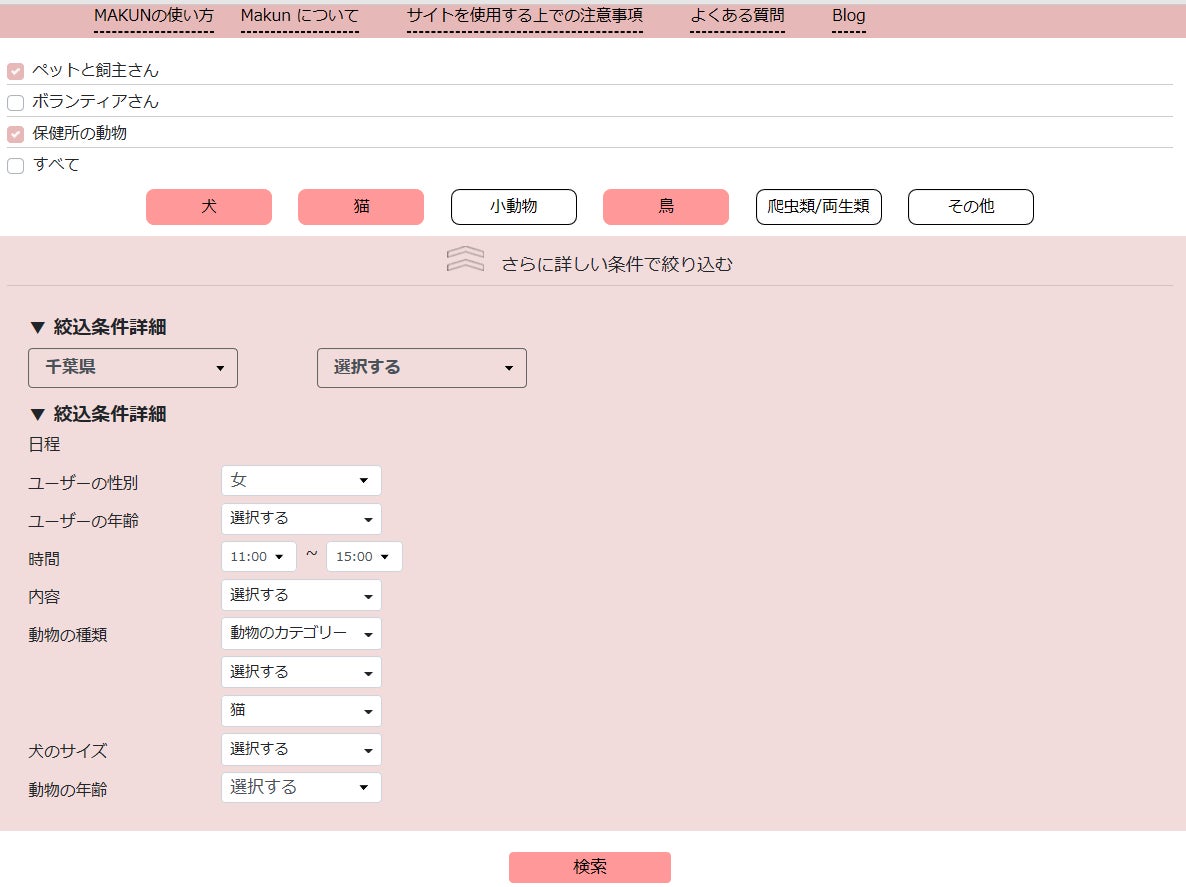
Task: Open the user gender dropdown showing 女
Action: [301, 481]
